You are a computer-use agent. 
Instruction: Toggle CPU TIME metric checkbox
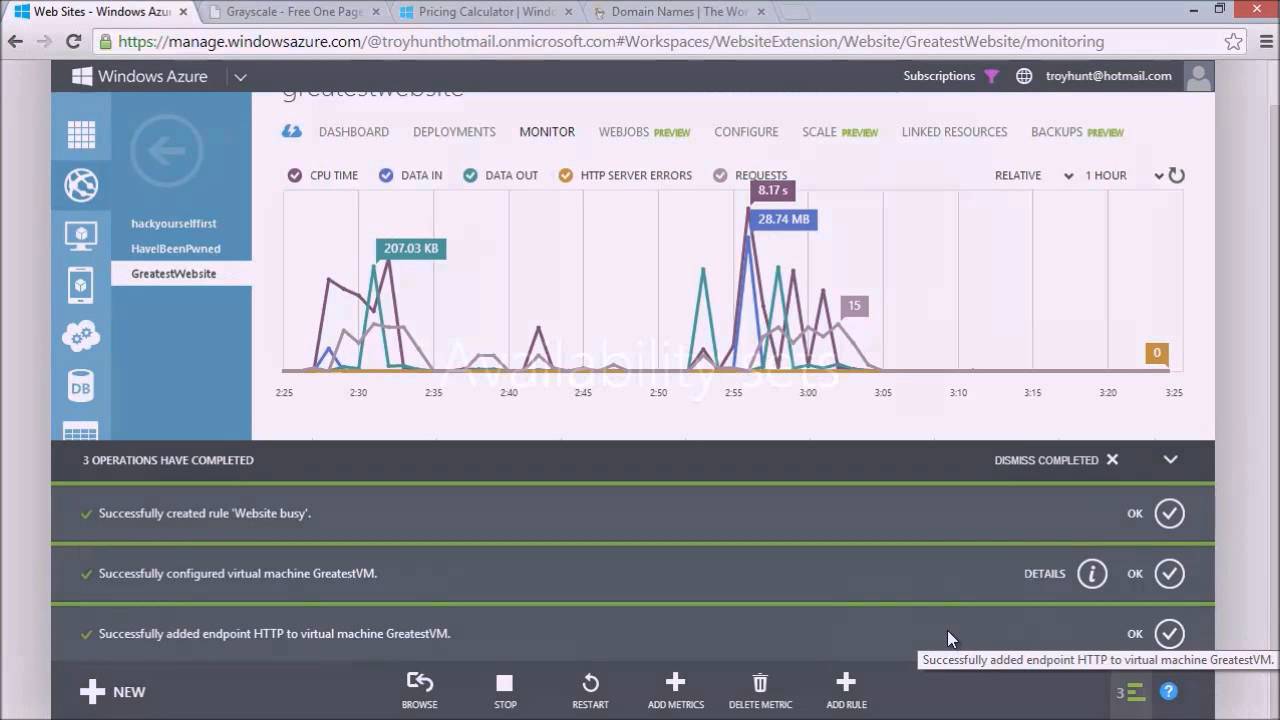pos(294,175)
